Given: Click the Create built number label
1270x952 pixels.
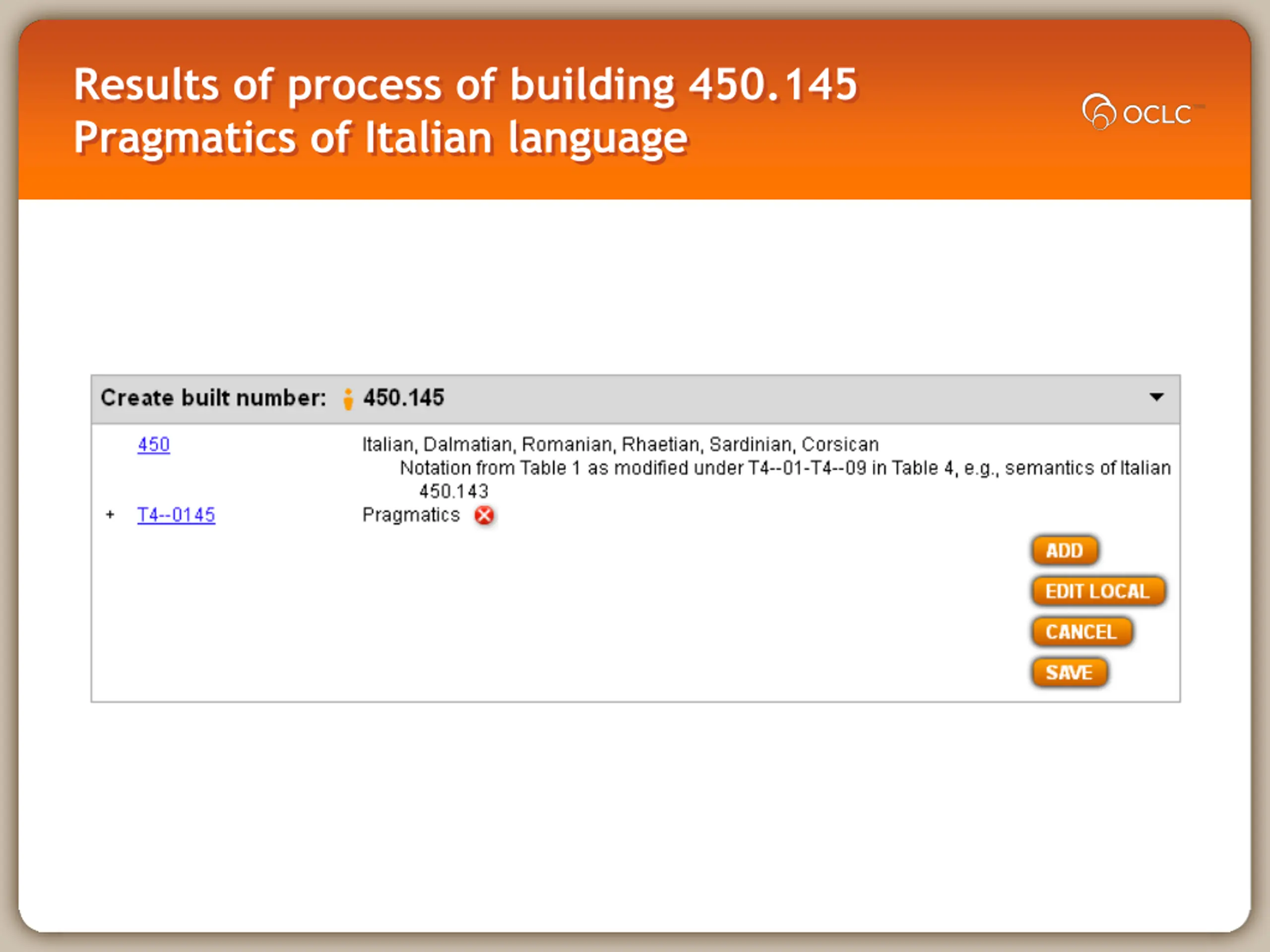Looking at the screenshot, I should 213,398.
